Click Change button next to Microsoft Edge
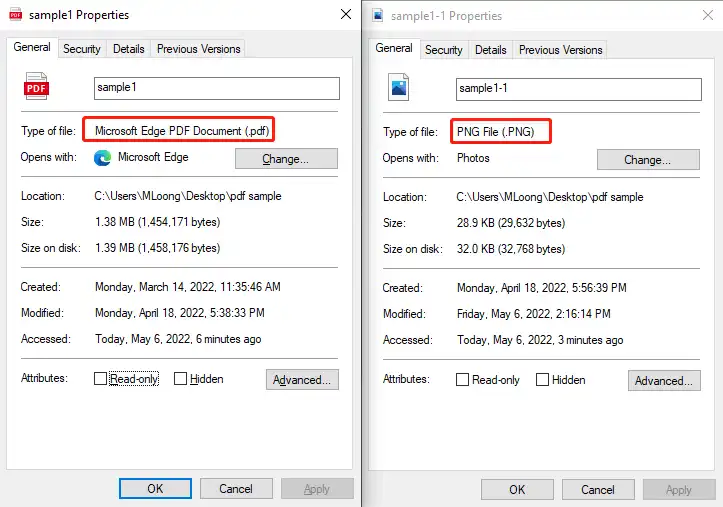This screenshot has width=723, height=507. (x=286, y=159)
